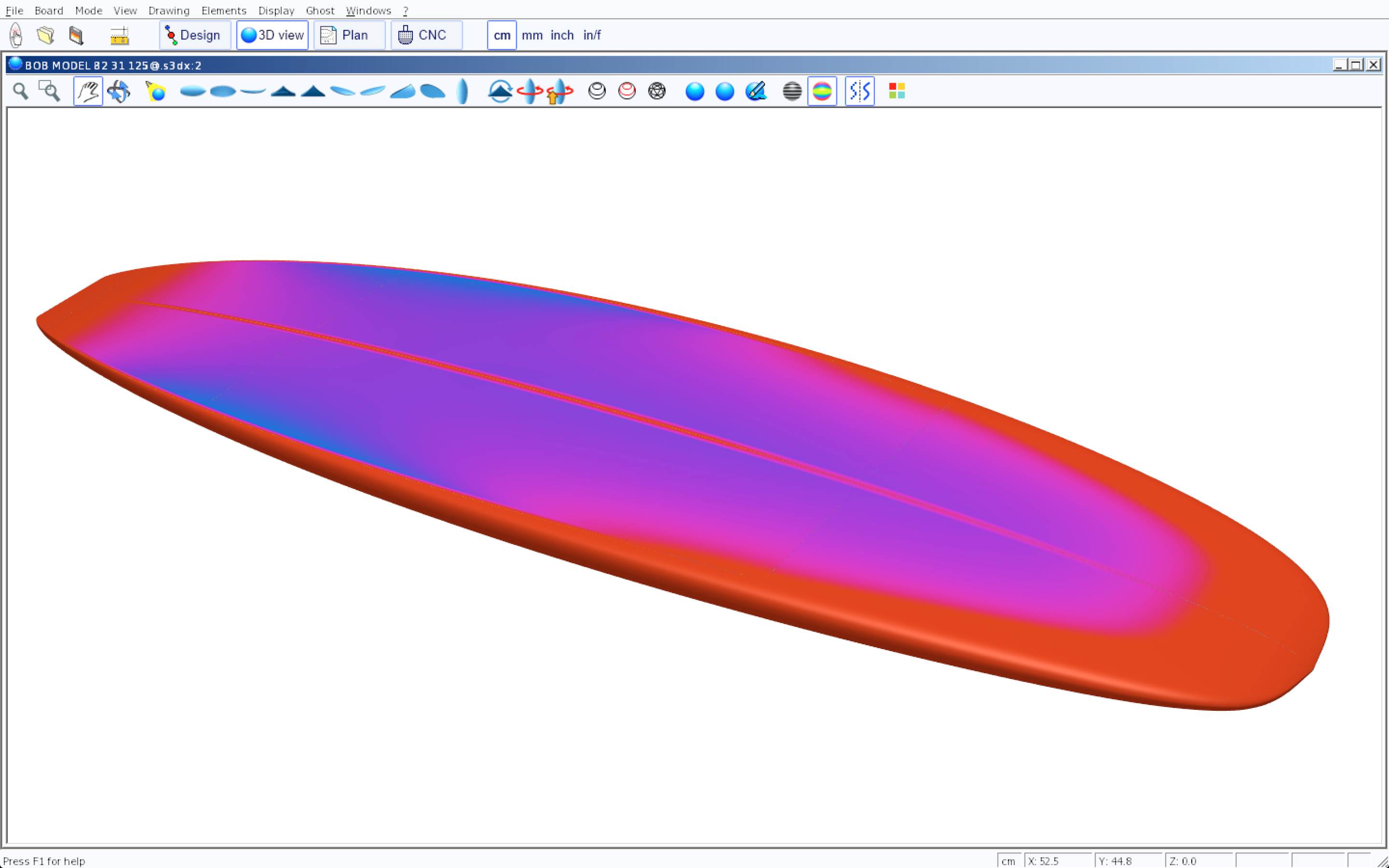Image resolution: width=1389 pixels, height=868 pixels.
Task: Open the four-color squares palette
Action: click(897, 91)
